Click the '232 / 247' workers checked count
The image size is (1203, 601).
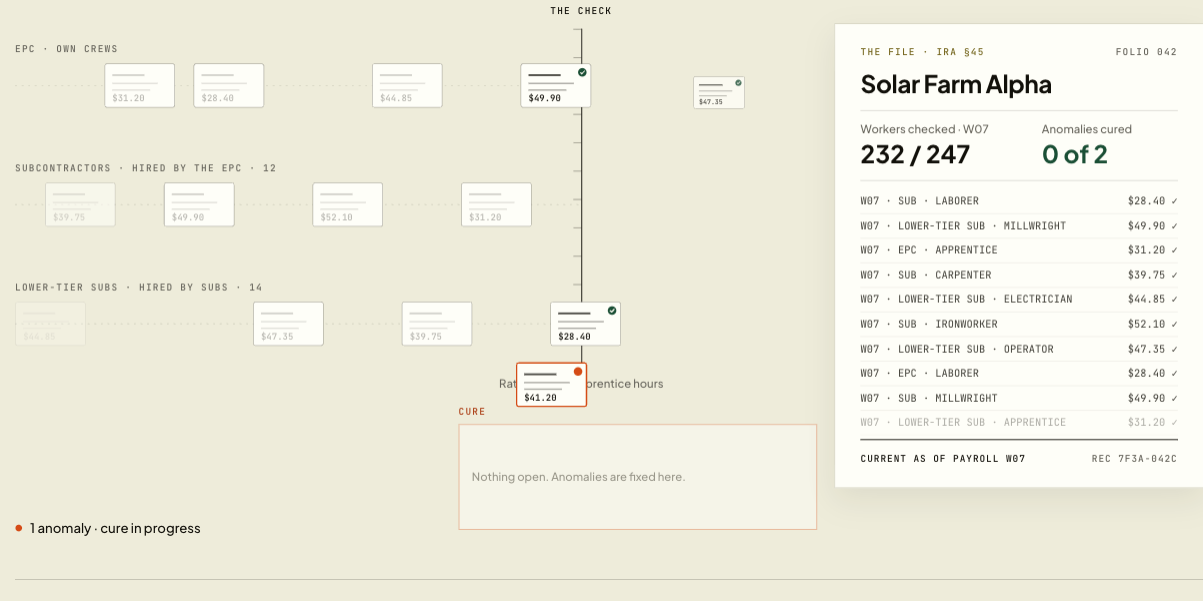[x=915, y=154]
